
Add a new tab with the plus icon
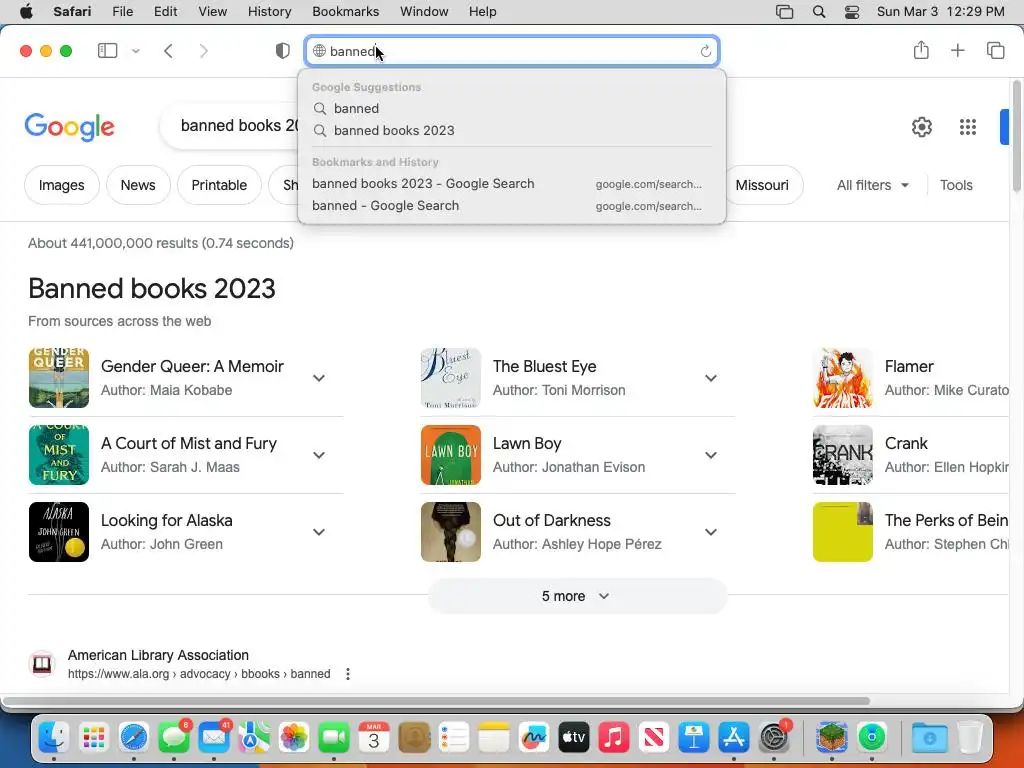point(957,50)
